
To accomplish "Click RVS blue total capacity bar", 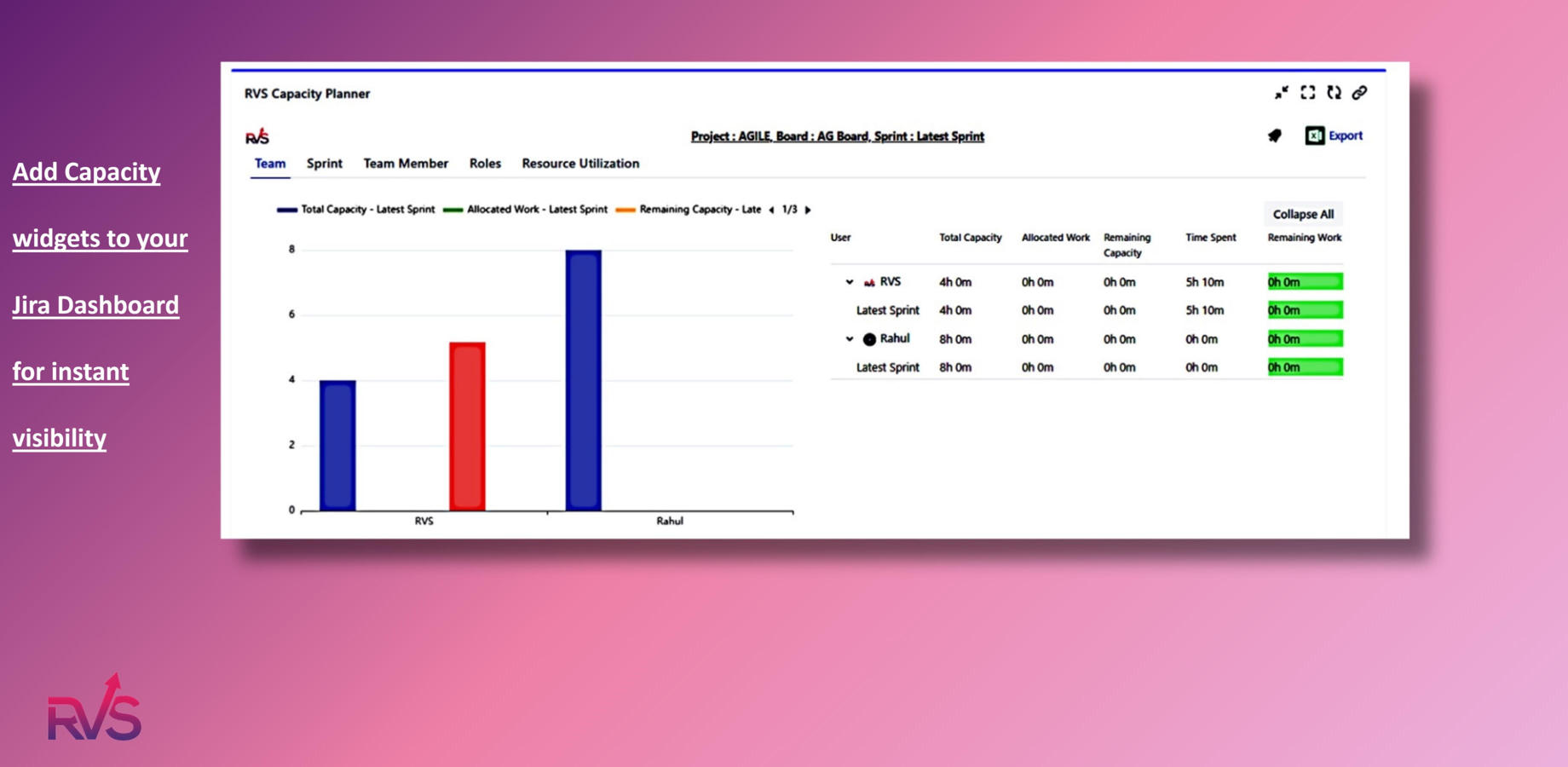I will tap(338, 446).
